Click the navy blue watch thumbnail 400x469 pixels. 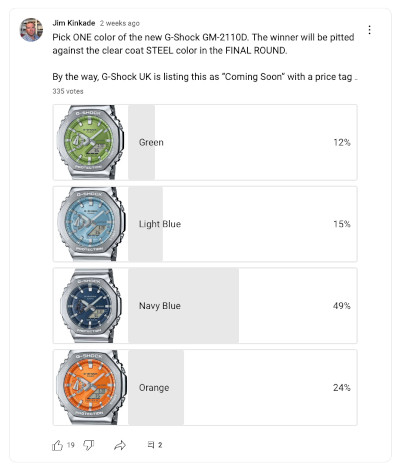tap(91, 306)
